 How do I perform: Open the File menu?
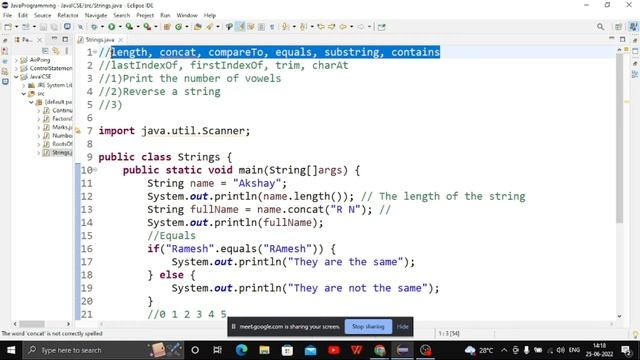tap(7, 16)
